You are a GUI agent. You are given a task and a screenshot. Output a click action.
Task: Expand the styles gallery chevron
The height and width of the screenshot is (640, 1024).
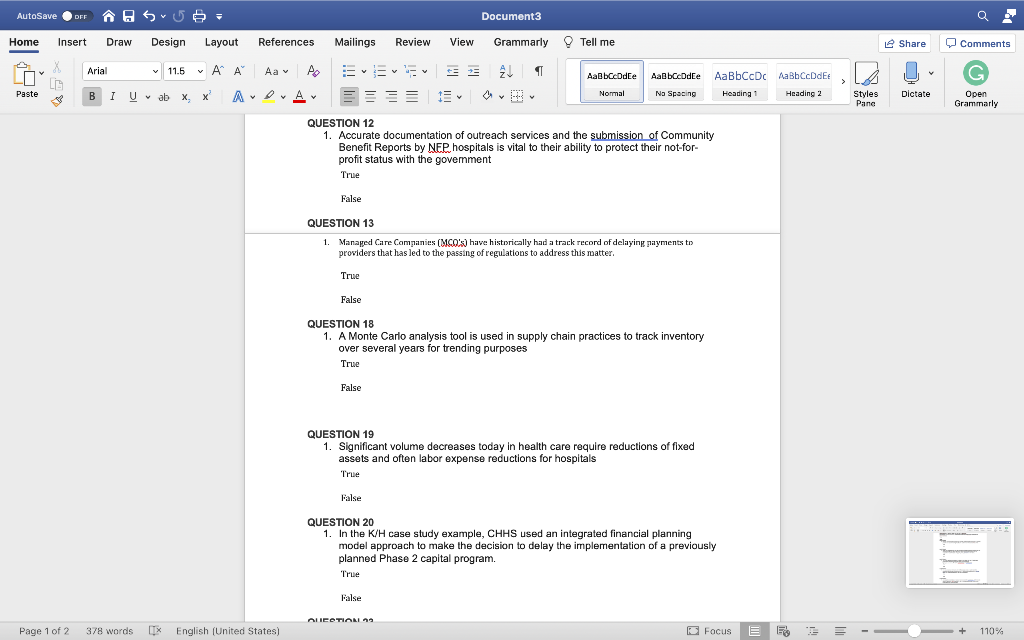(842, 82)
